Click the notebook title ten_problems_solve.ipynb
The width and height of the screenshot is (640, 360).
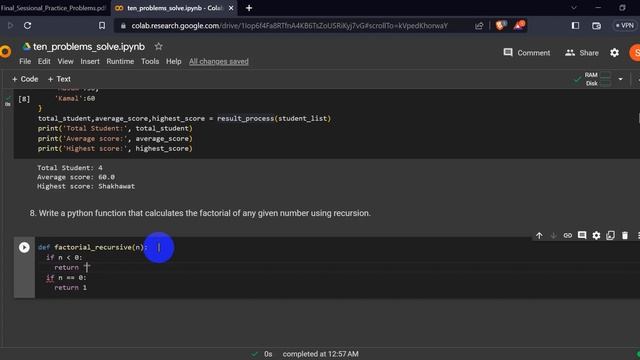pyautogui.click(x=89, y=47)
